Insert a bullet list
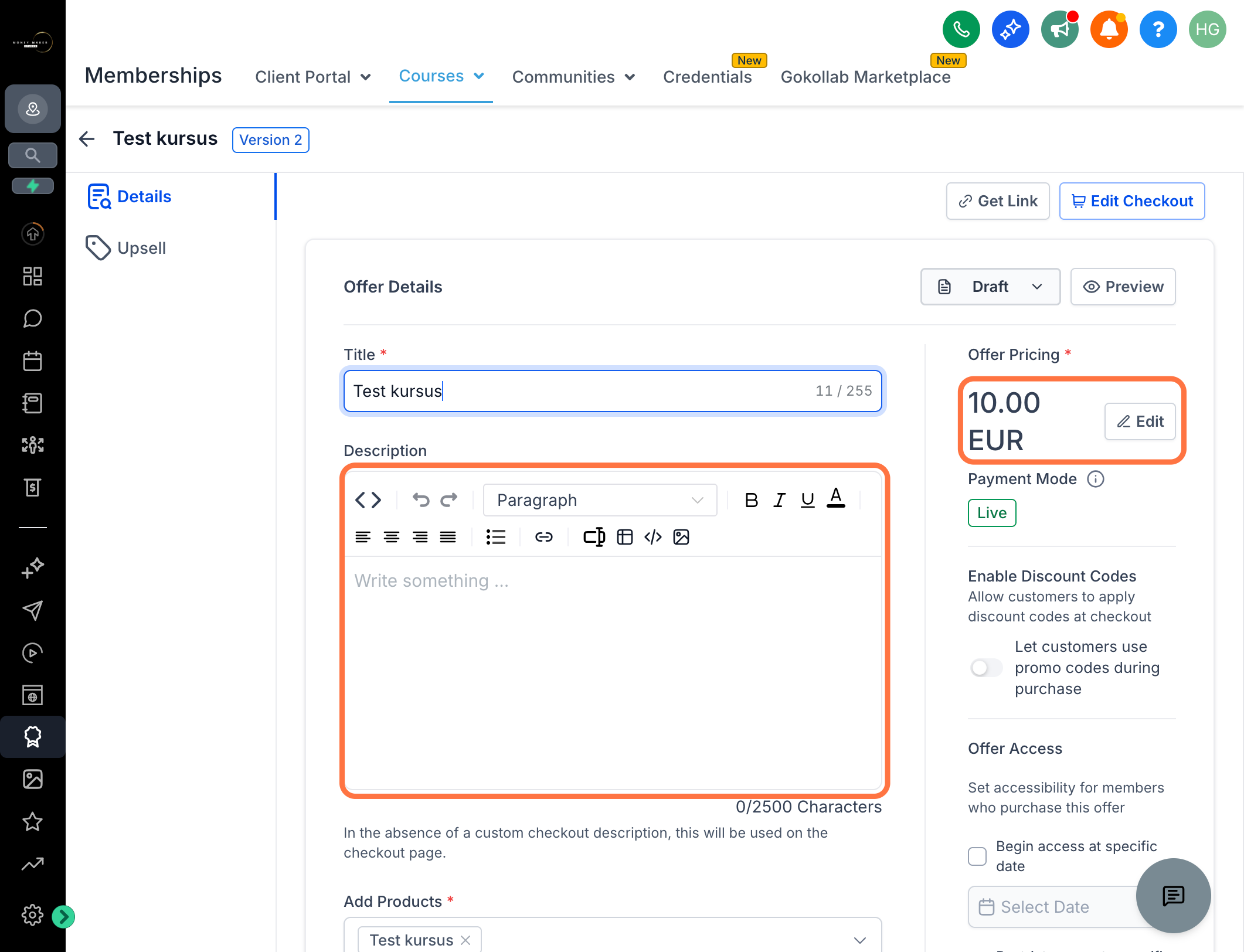Viewport: 1244px width, 952px height. 496,537
